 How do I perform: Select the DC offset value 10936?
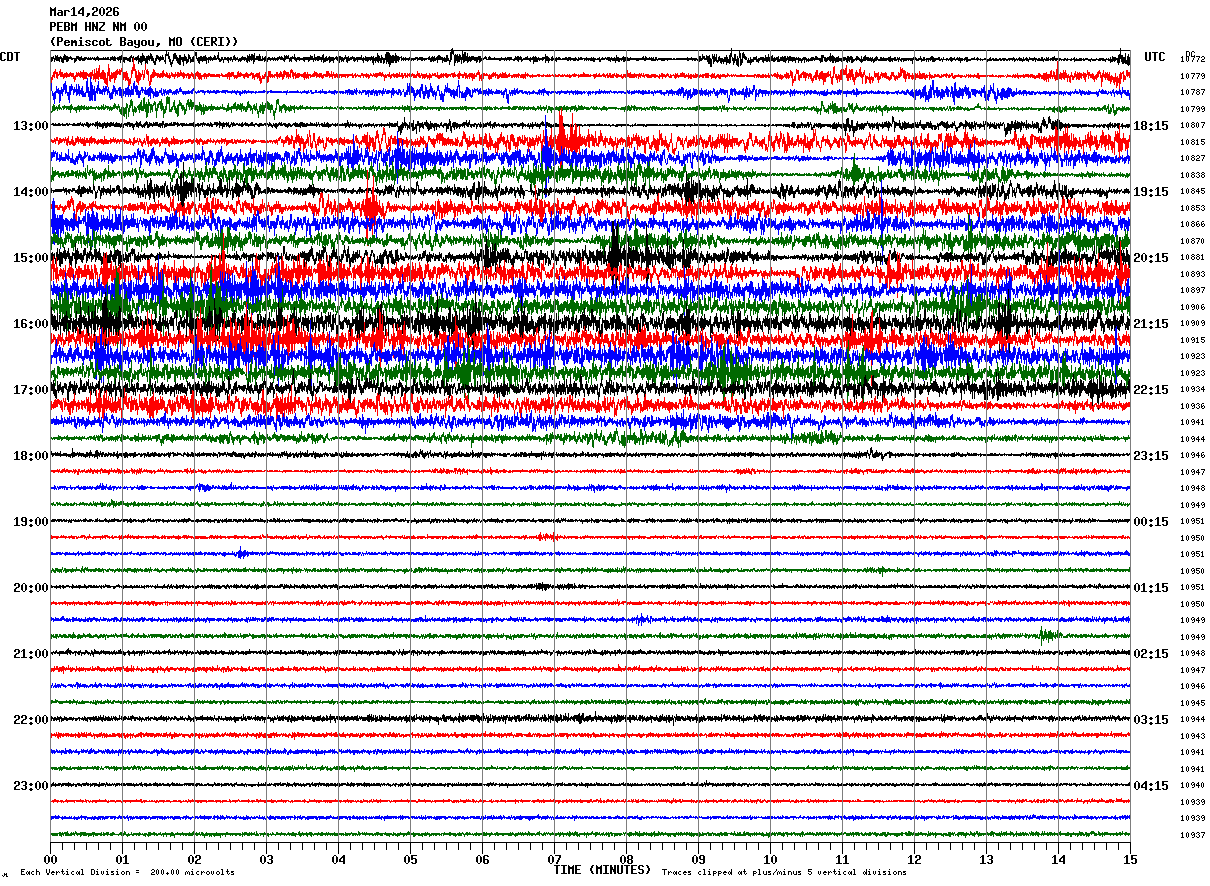1192,406
